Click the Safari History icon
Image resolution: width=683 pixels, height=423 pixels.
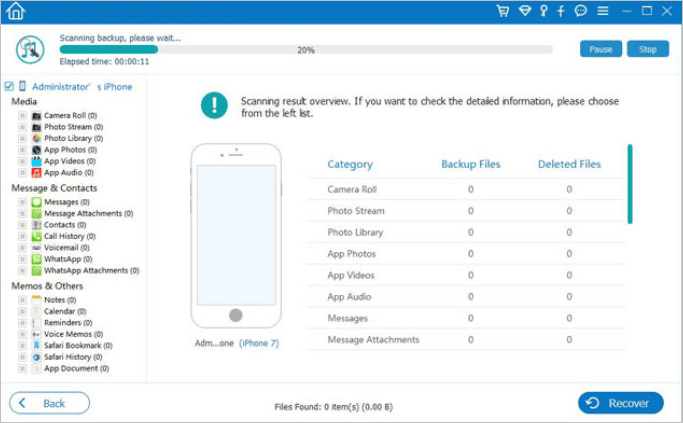[36, 357]
